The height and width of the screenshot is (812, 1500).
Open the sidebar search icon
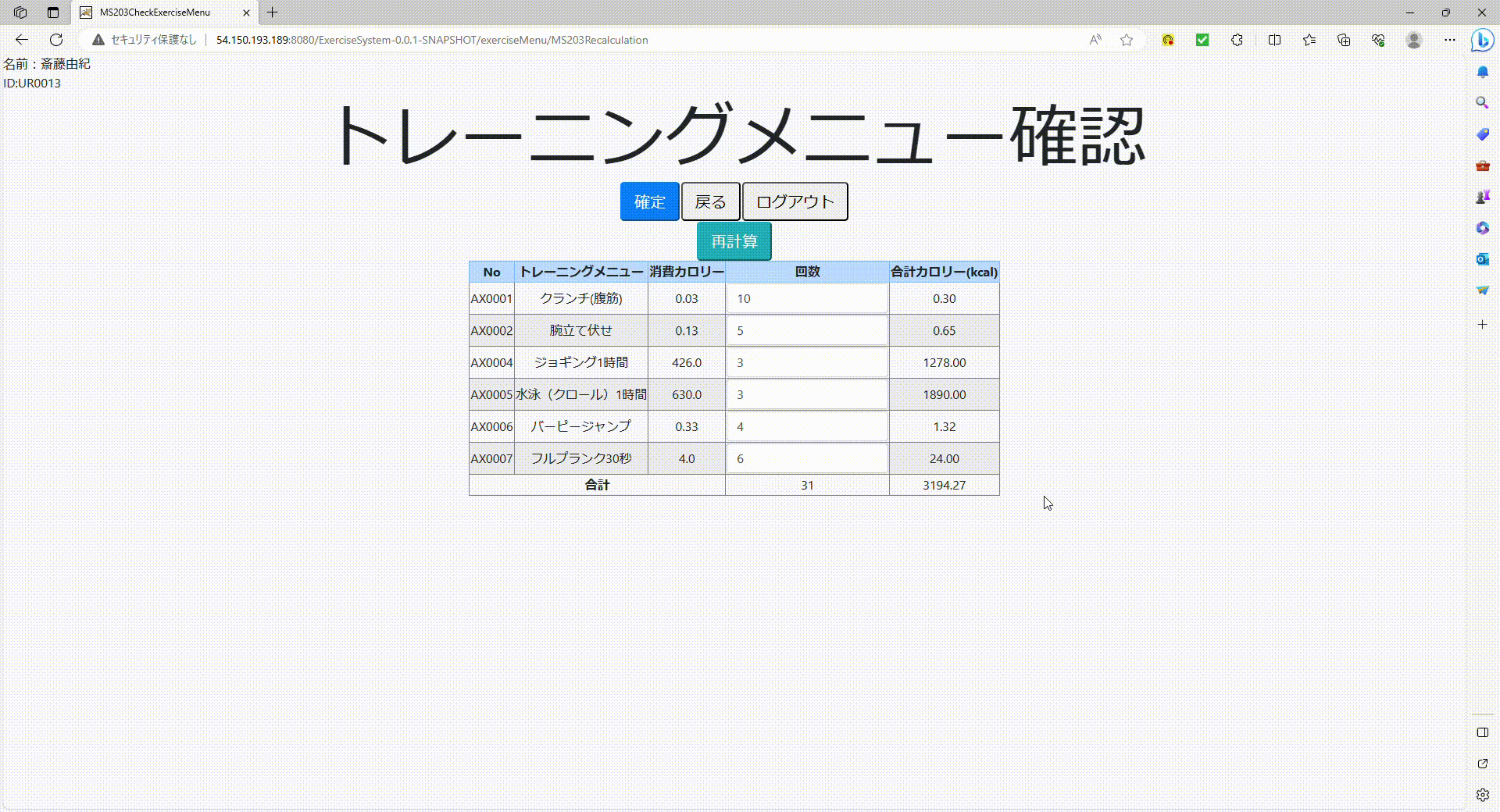click(1481, 102)
